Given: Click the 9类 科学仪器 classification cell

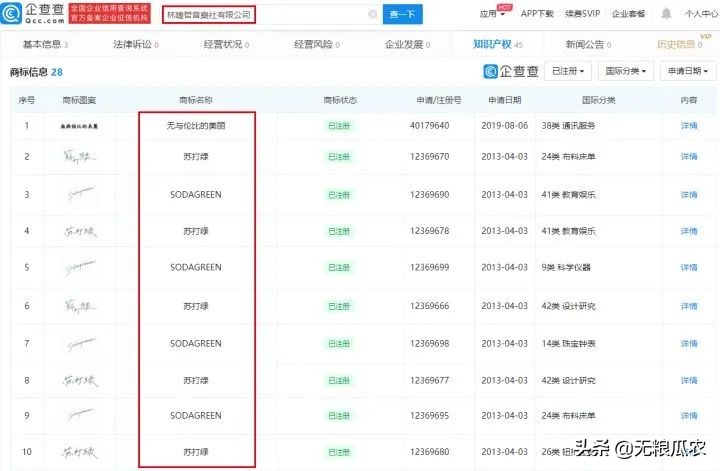Looking at the screenshot, I should click(x=566, y=267).
